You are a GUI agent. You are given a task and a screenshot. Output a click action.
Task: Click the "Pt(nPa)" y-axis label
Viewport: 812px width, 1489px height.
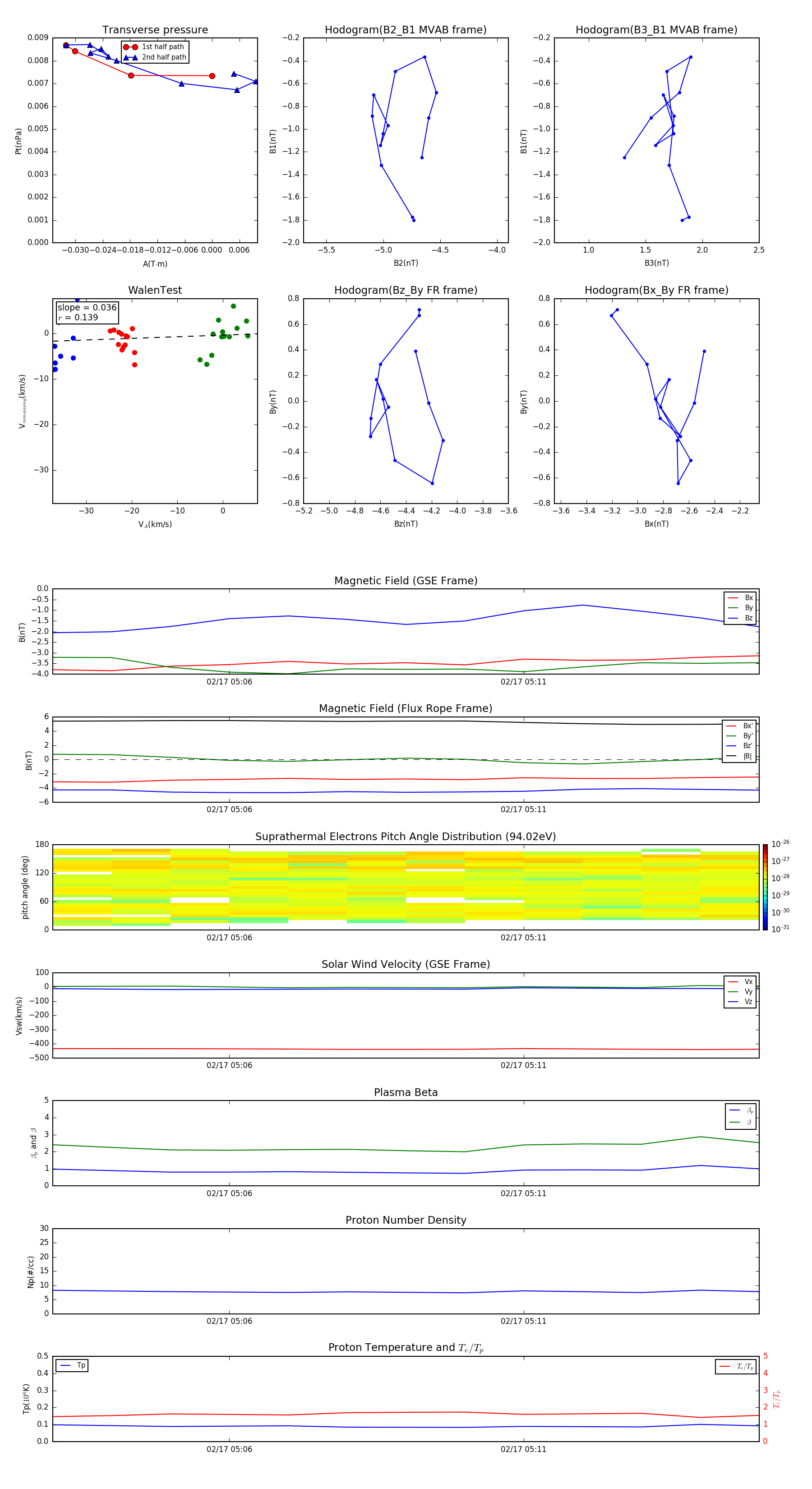click(x=18, y=141)
